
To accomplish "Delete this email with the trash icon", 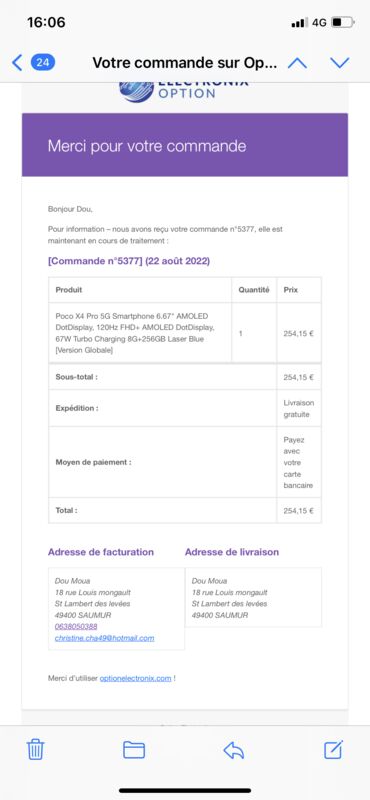I will [35, 749].
